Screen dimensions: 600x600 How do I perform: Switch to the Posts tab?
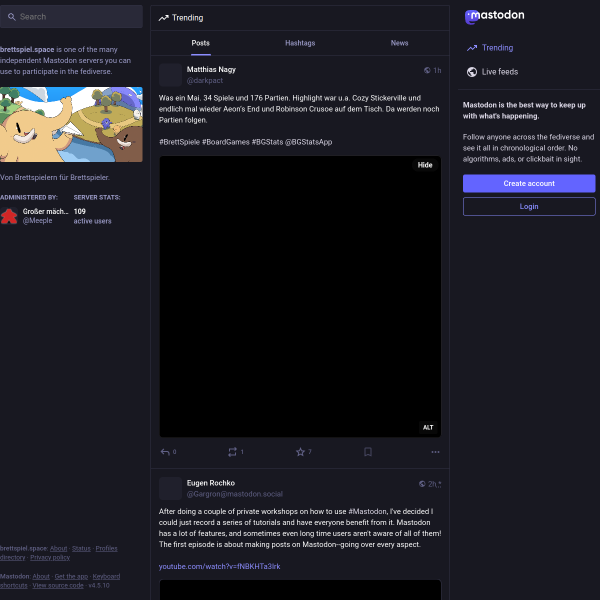tap(201, 43)
